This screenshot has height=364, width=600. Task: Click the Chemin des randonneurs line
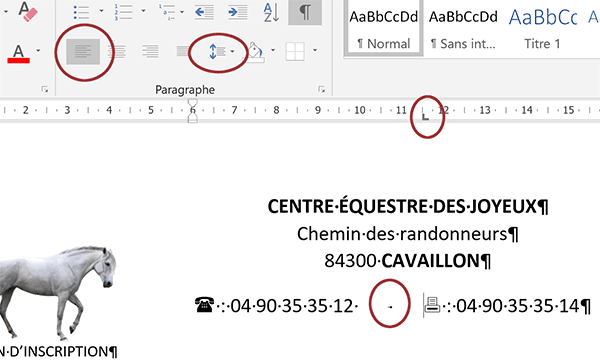(x=402, y=234)
